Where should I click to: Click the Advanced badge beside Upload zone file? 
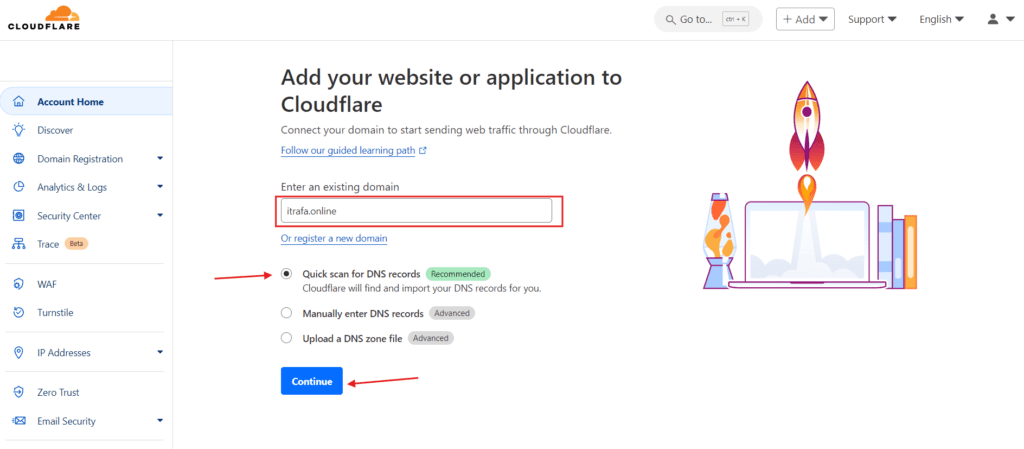[430, 338]
